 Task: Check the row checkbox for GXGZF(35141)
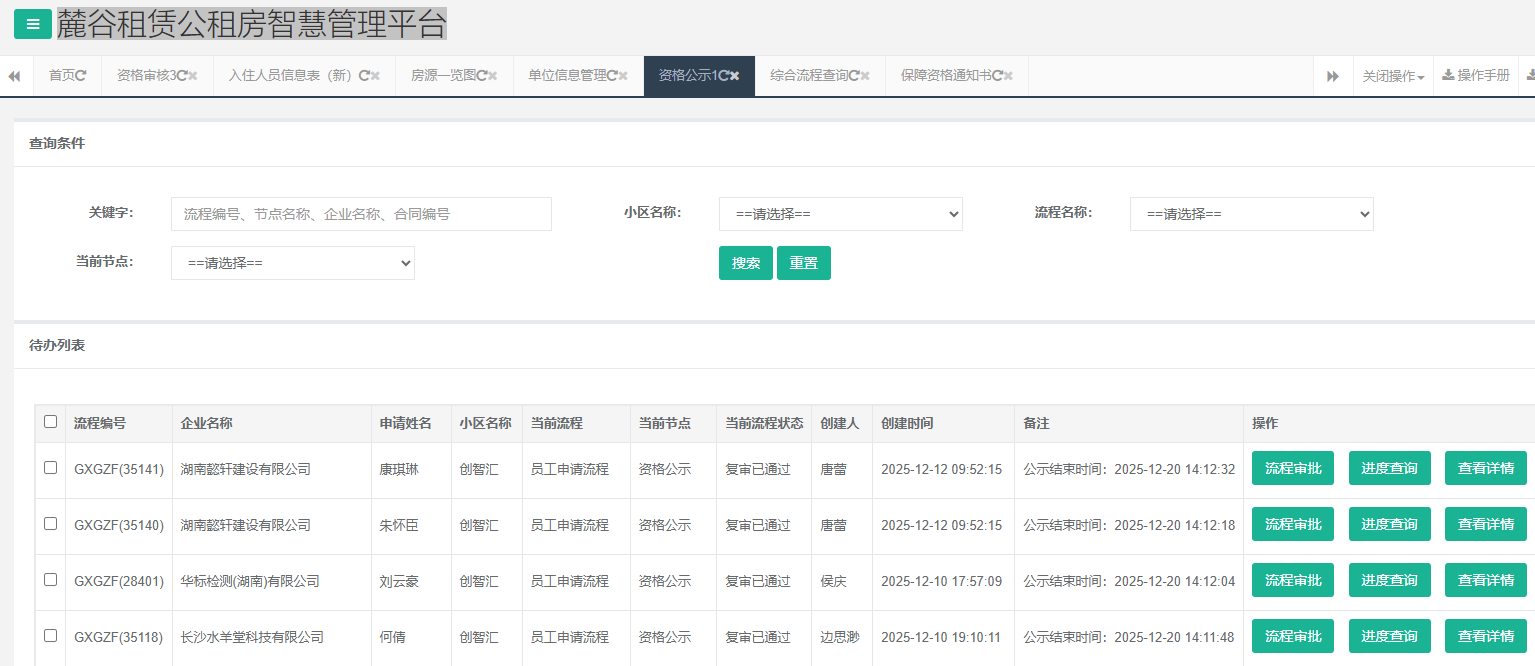(x=51, y=468)
